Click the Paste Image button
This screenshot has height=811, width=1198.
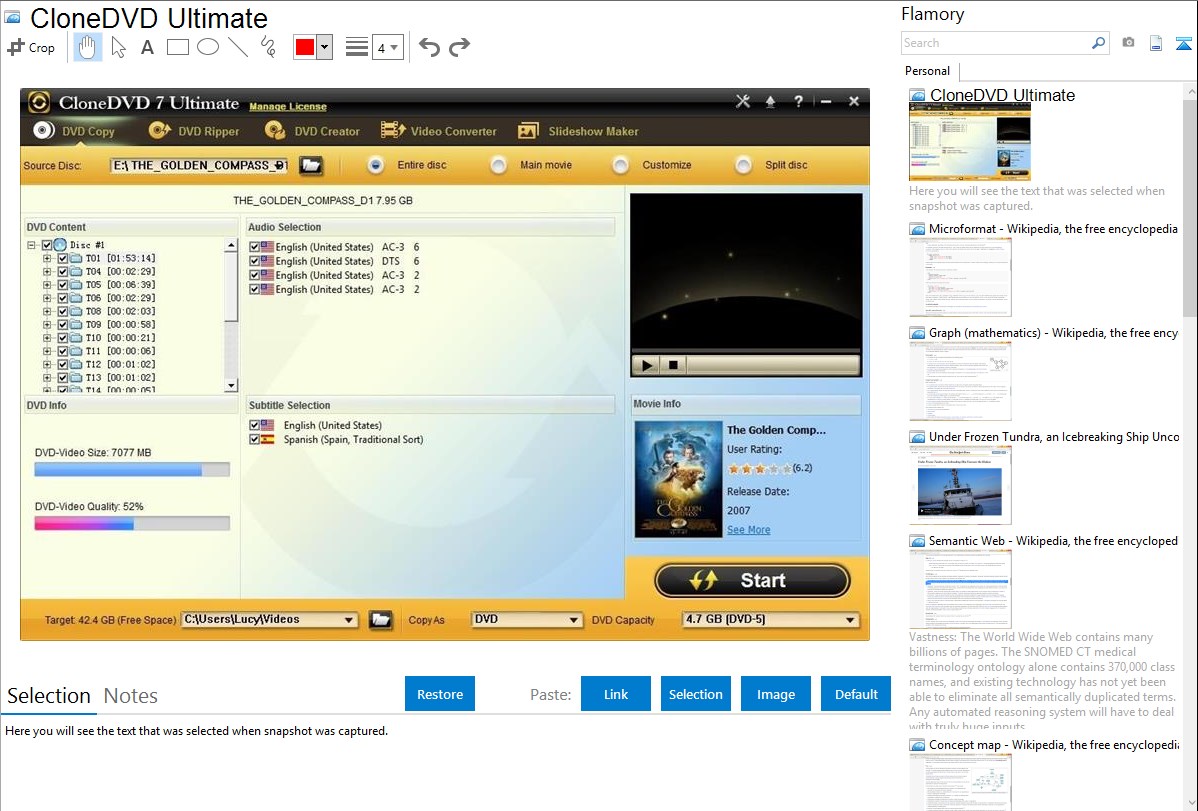tap(775, 694)
